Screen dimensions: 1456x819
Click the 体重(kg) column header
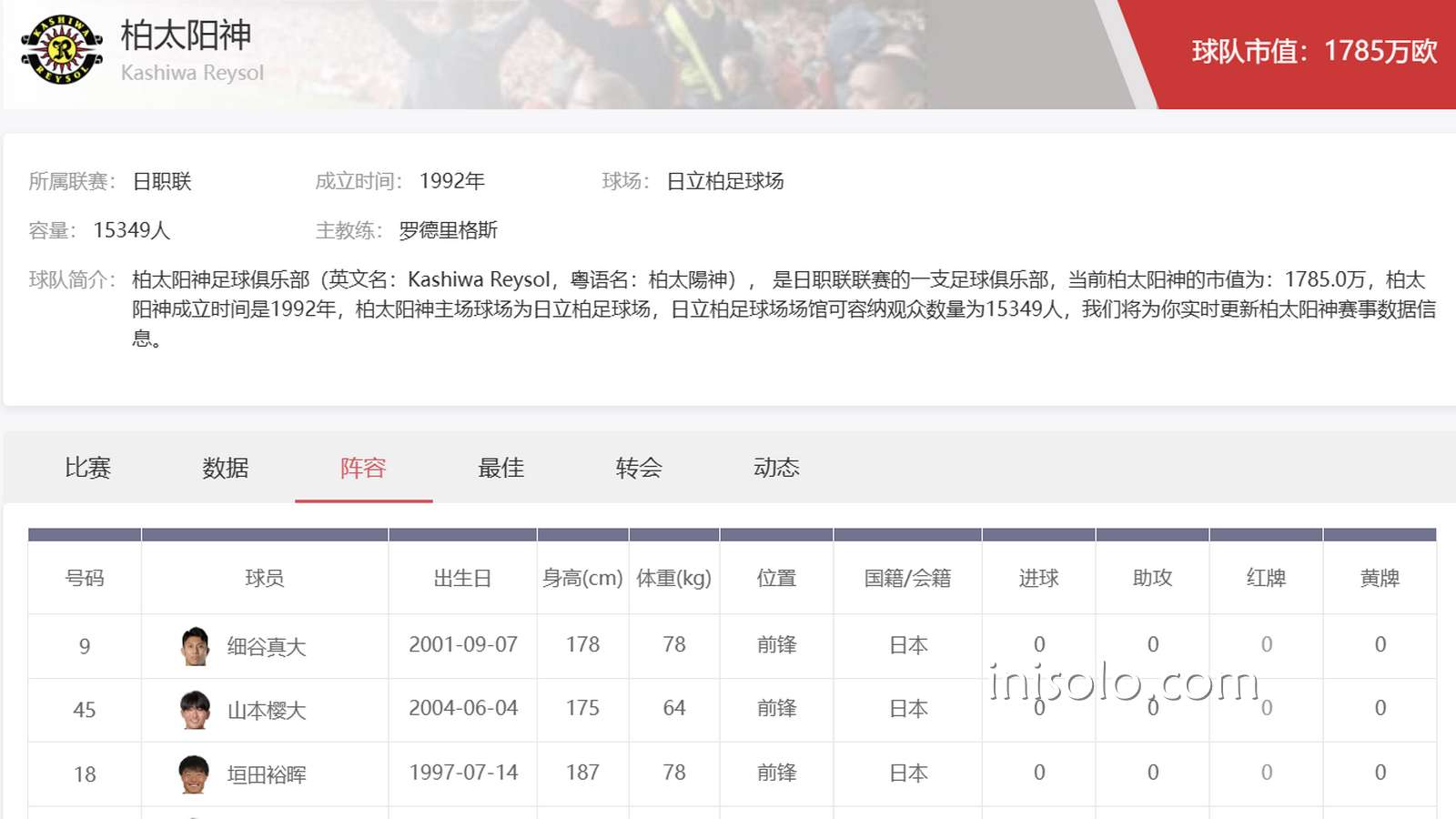pyautogui.click(x=674, y=578)
